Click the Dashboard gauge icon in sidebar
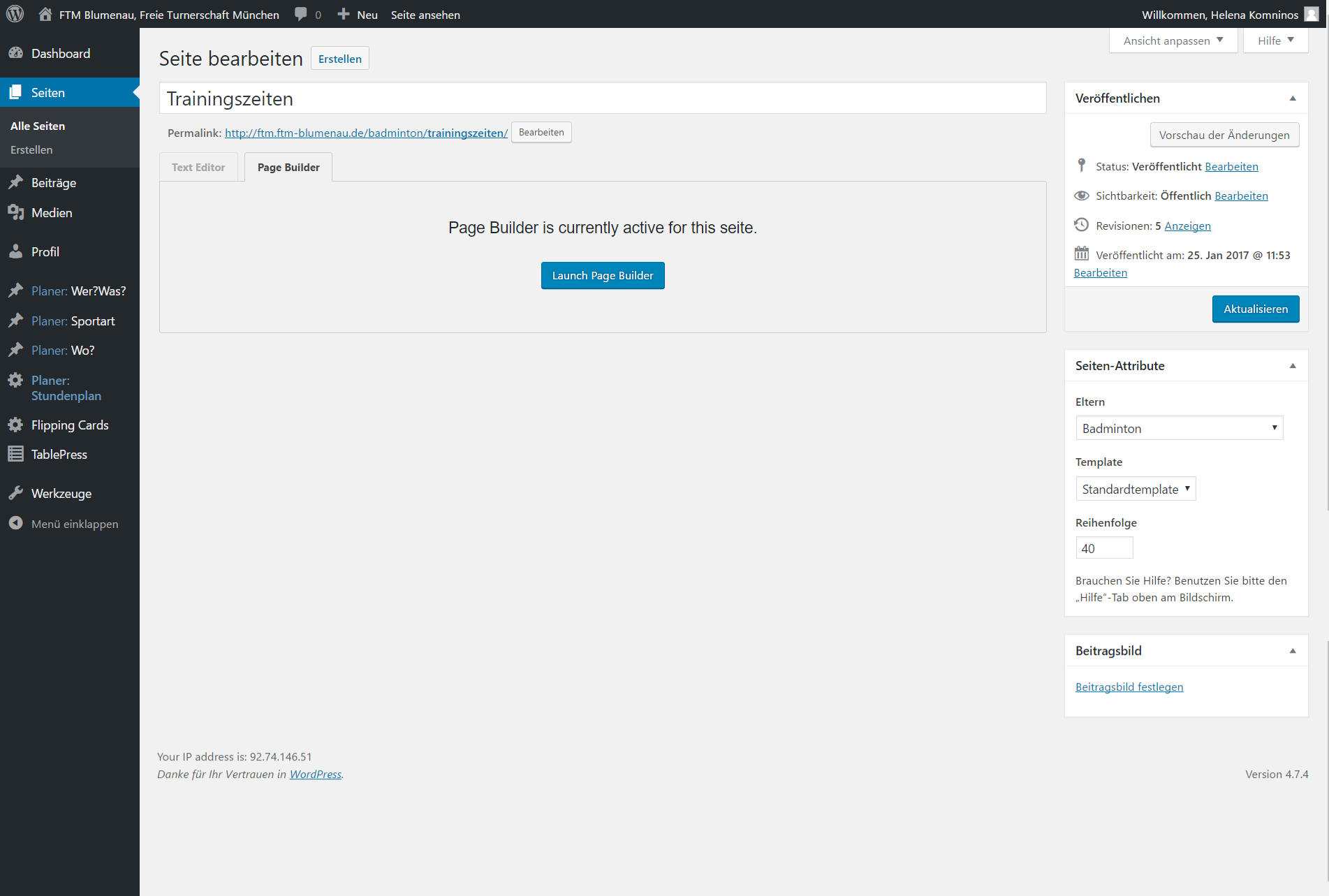The height and width of the screenshot is (896, 1329). coord(15,53)
